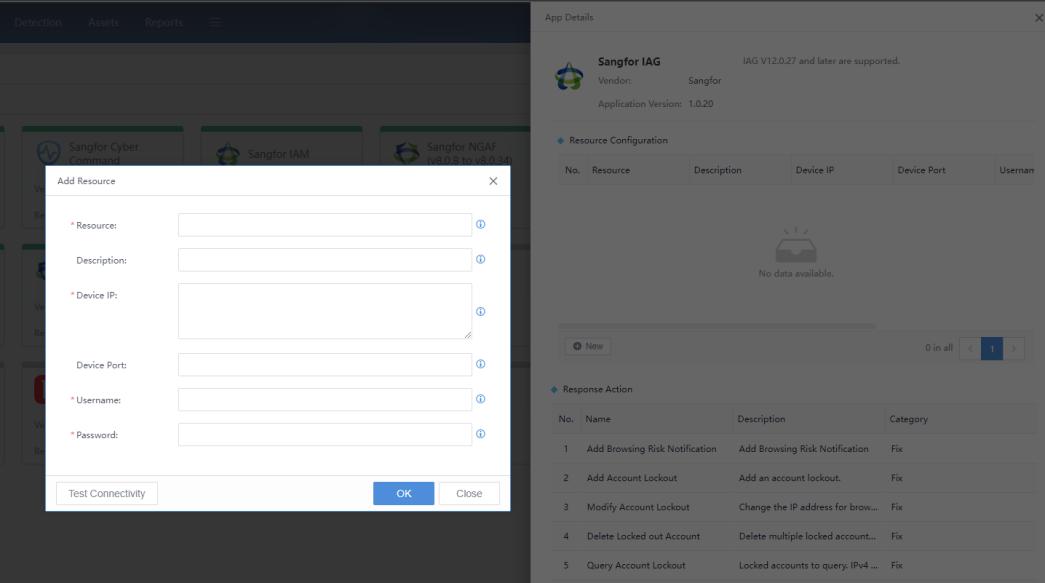This screenshot has height=583, width=1045.
Task: Click the info icon beside Device Port field
Action: pos(481,364)
